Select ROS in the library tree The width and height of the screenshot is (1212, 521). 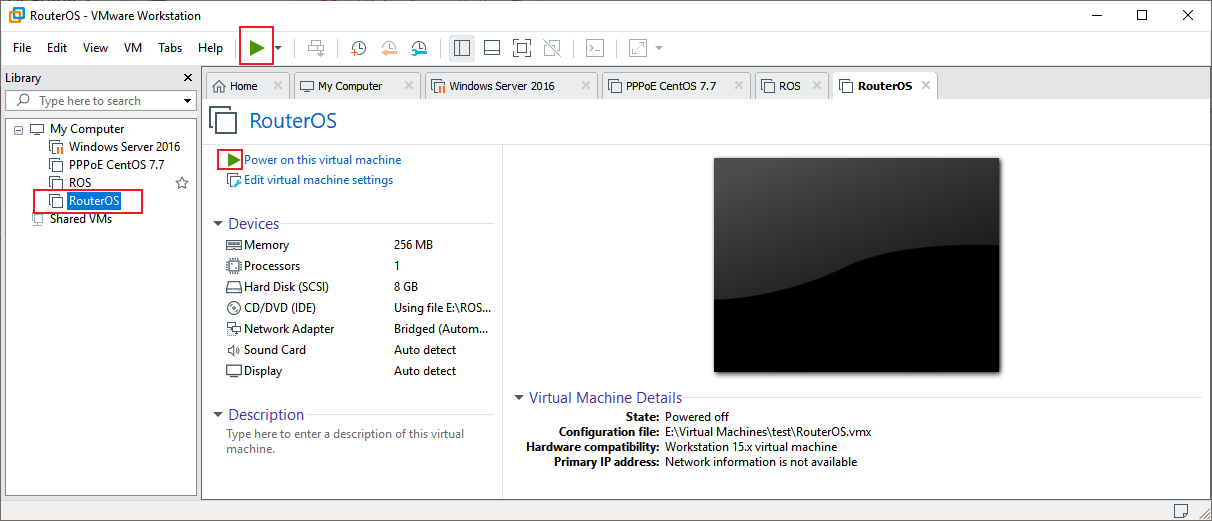pos(80,183)
